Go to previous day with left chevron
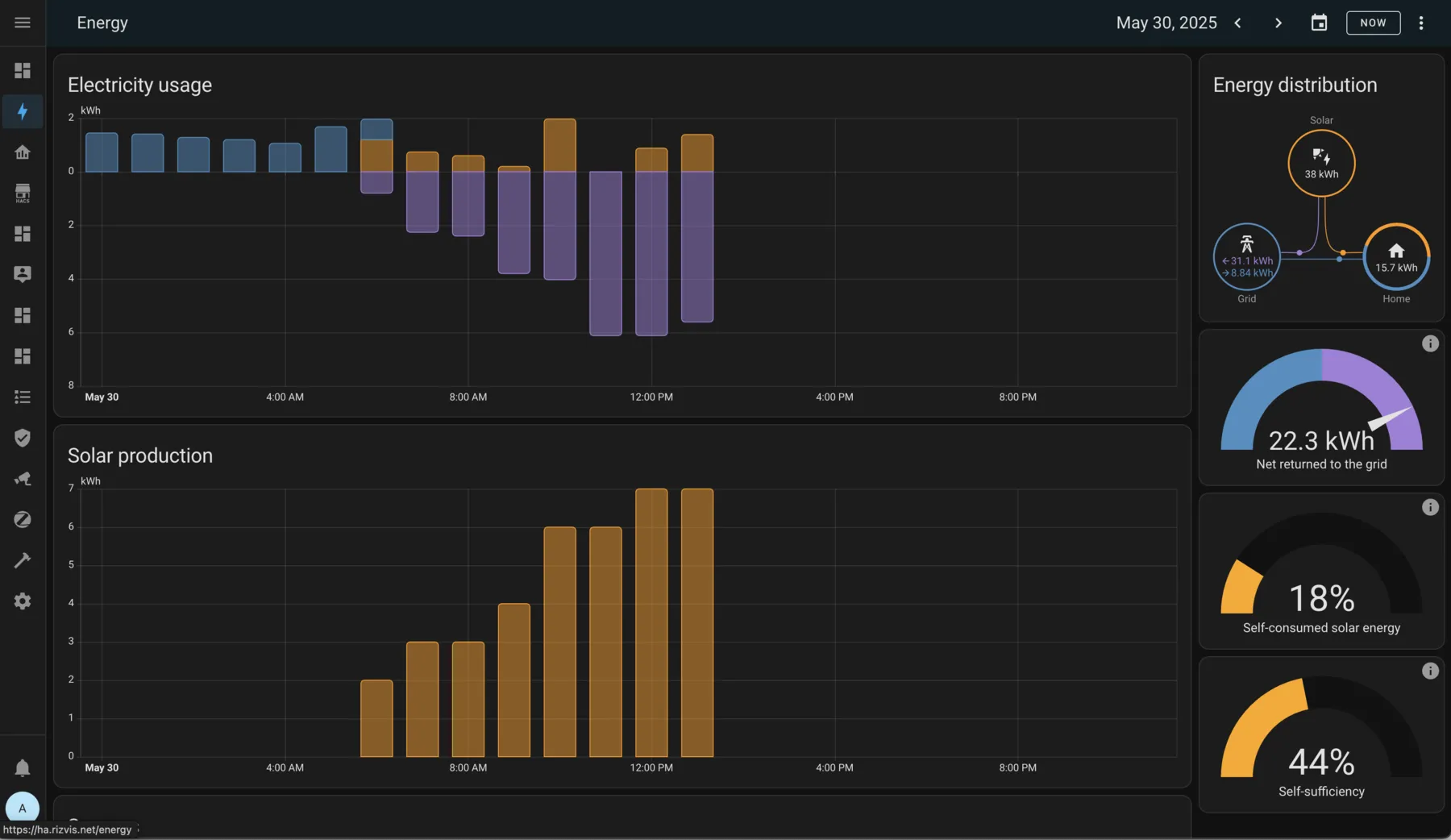This screenshot has width=1451, height=840. [1238, 23]
